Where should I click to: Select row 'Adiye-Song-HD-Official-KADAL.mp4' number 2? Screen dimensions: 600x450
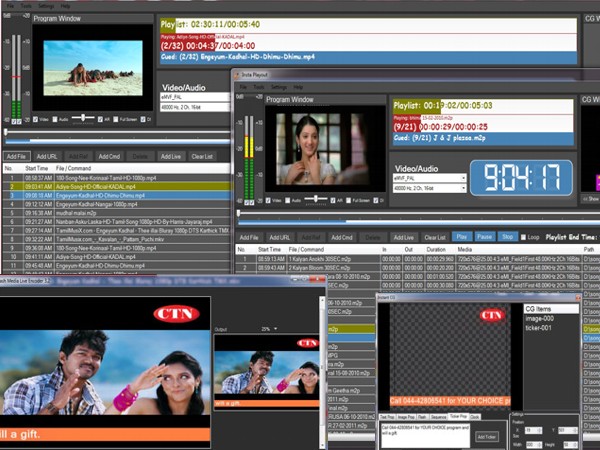pos(117,187)
